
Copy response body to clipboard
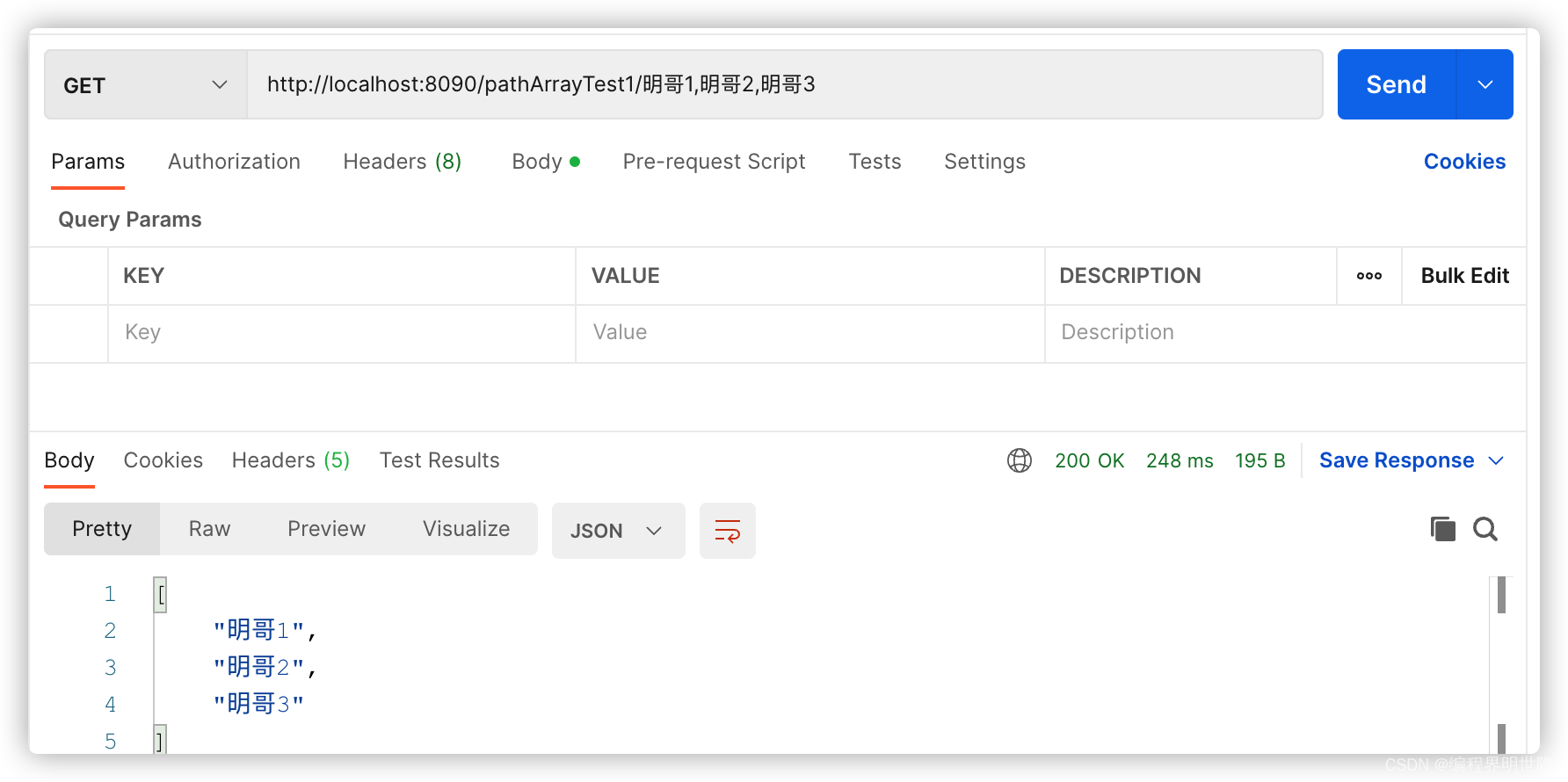coord(1443,529)
